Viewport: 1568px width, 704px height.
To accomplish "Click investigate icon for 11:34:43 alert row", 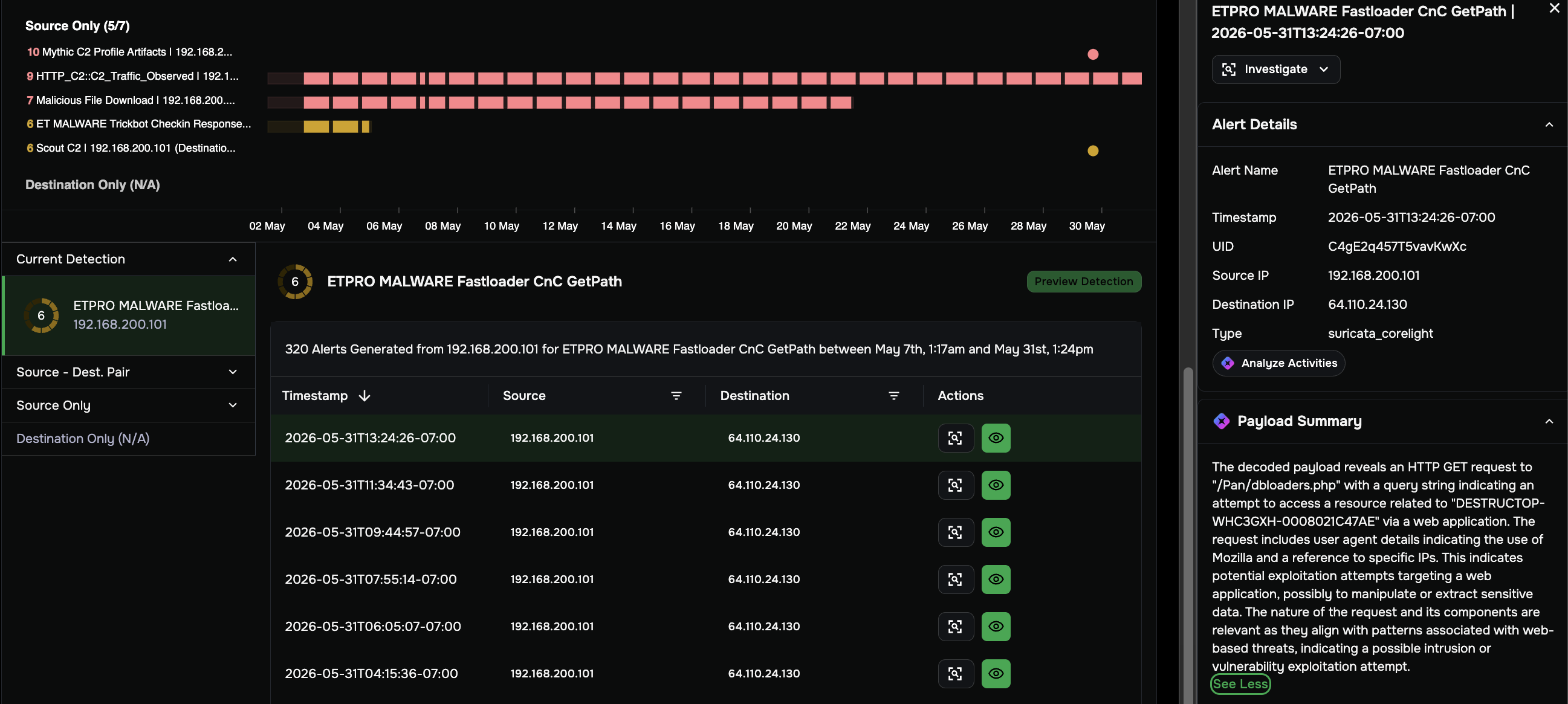I will click(x=955, y=485).
